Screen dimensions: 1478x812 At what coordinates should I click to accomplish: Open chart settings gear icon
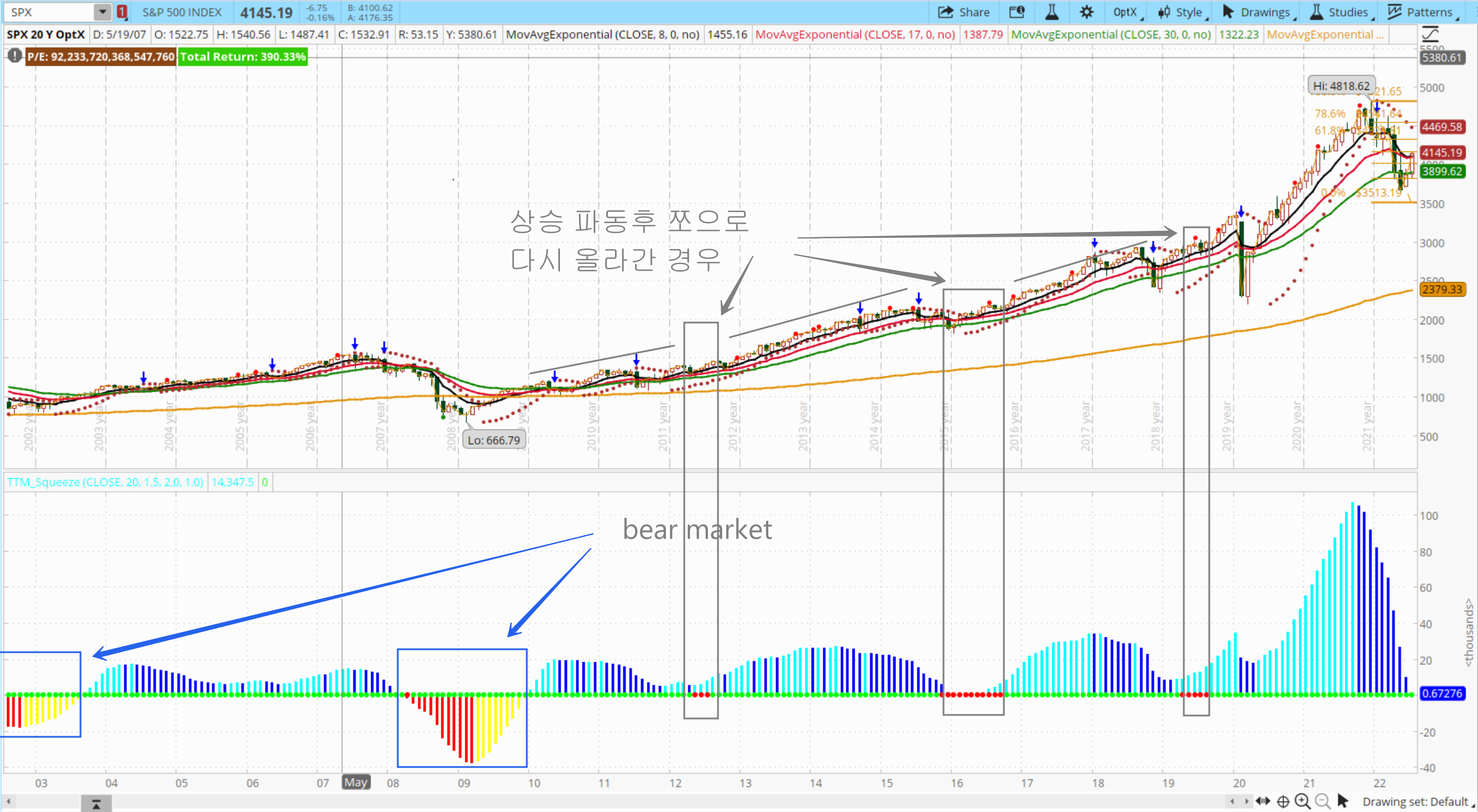pos(1086,12)
